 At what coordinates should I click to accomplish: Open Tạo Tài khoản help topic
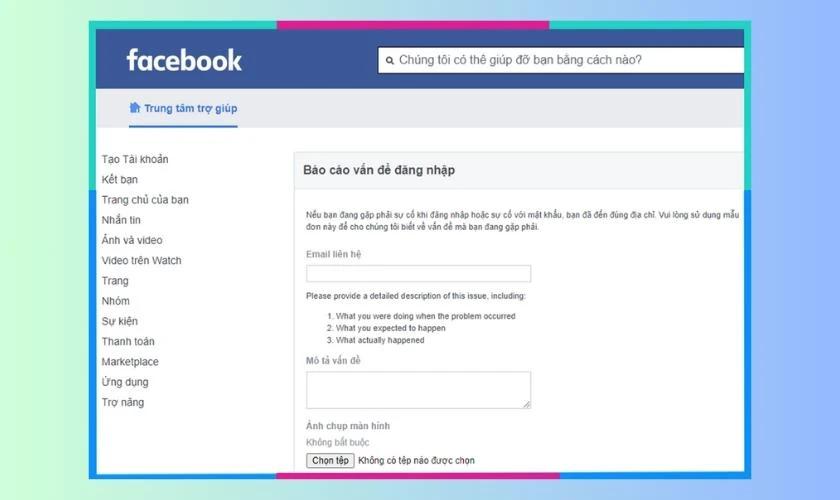coord(135,159)
